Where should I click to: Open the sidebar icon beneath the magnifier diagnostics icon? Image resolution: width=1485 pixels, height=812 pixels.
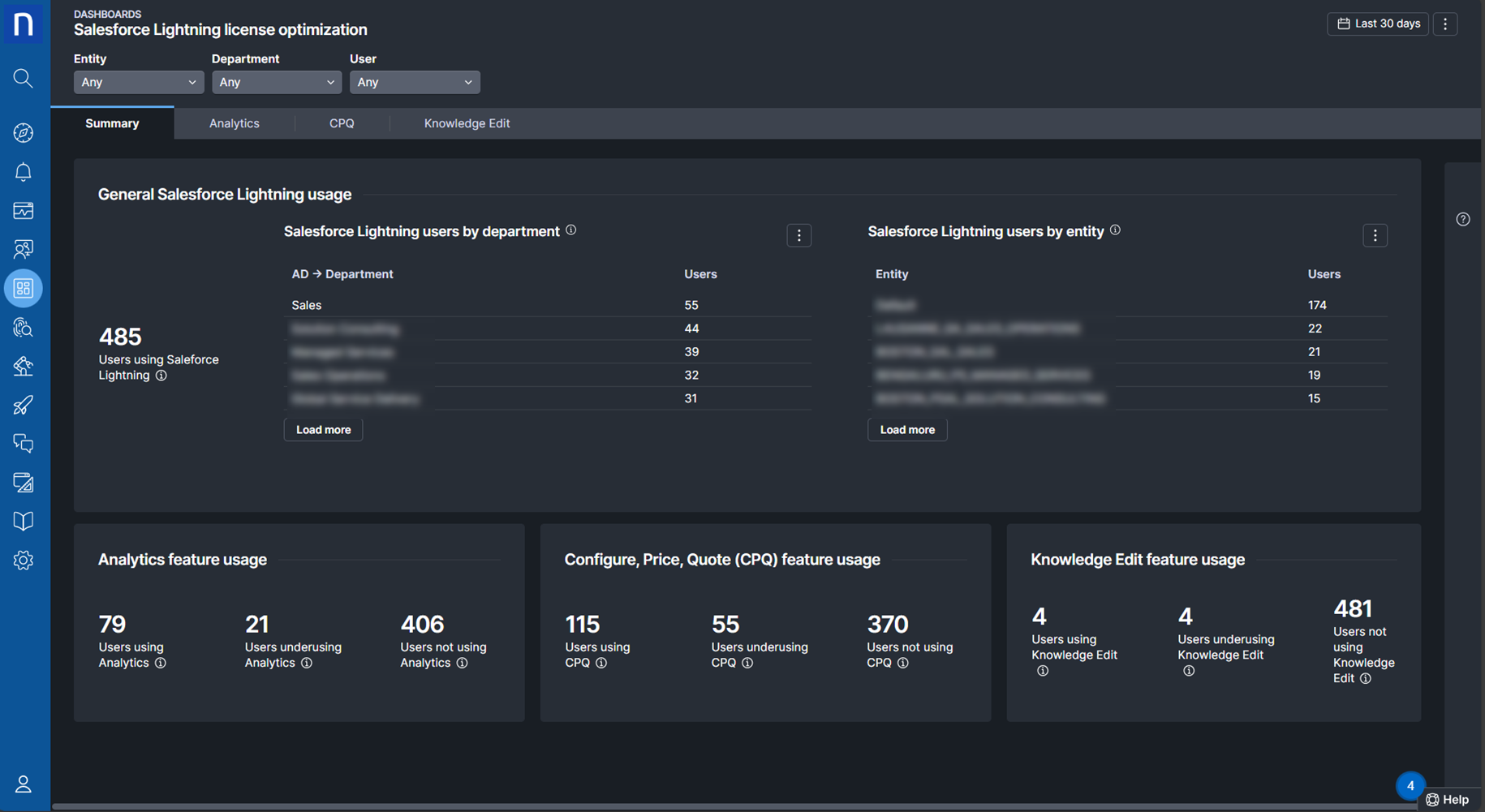24,366
